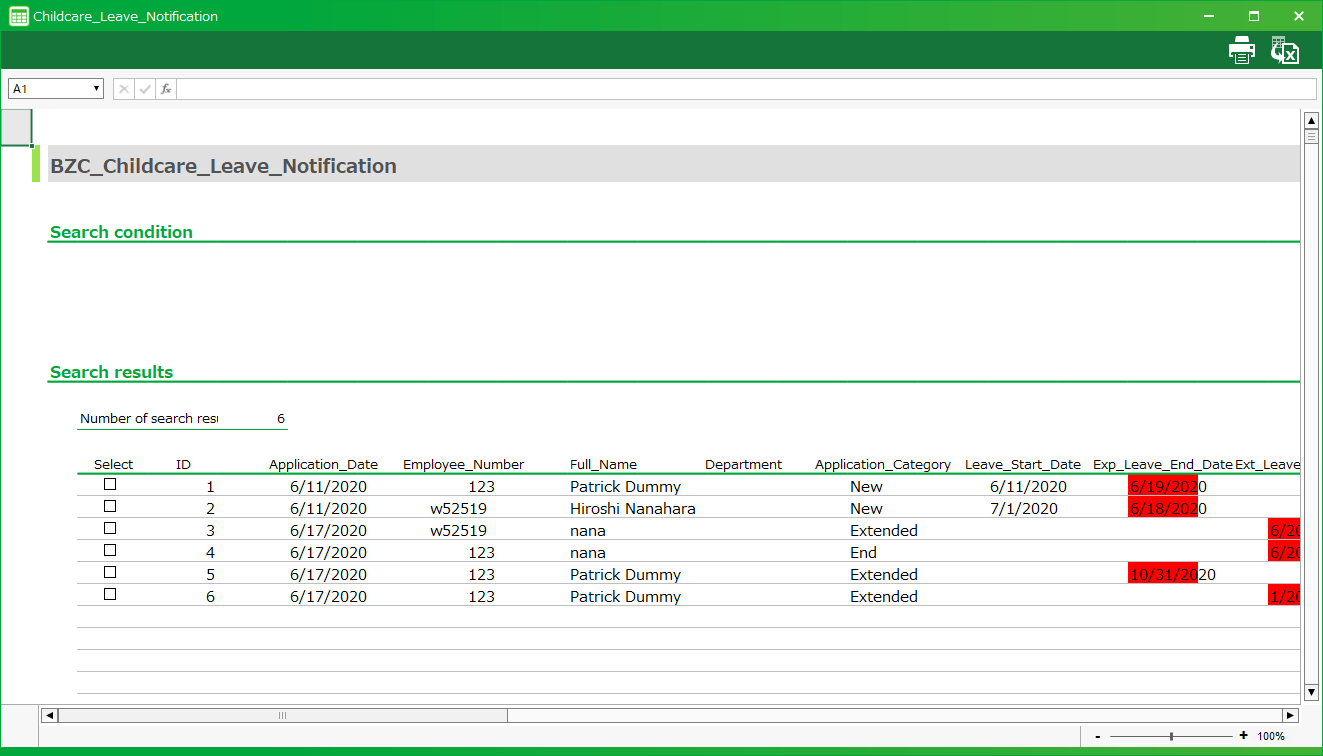
Task: Click the cancel X icon beside the formula bar
Action: coord(124,89)
